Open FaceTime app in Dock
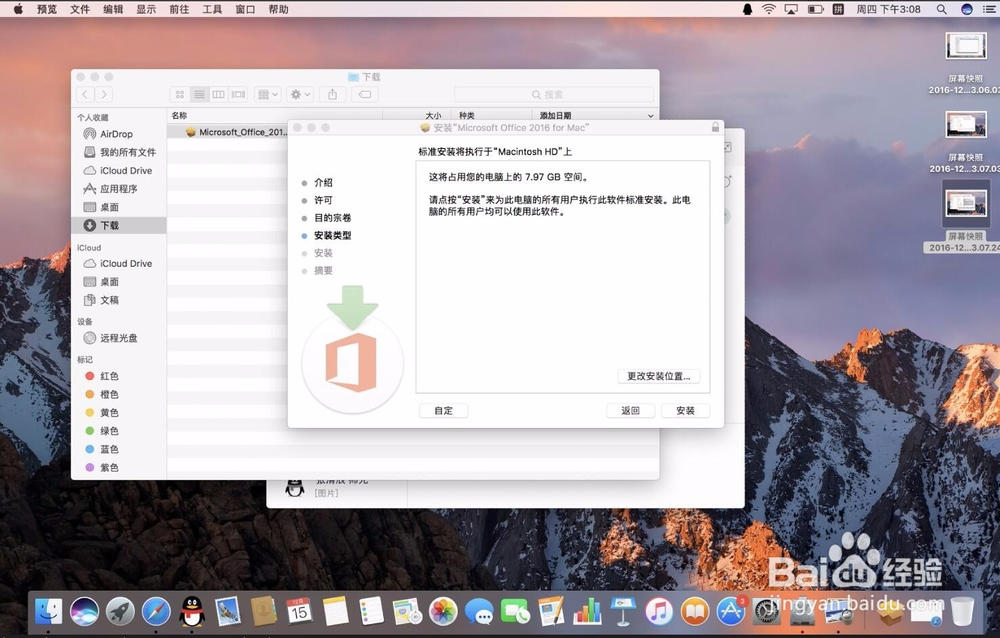The image size is (1000, 638). pyautogui.click(x=515, y=611)
